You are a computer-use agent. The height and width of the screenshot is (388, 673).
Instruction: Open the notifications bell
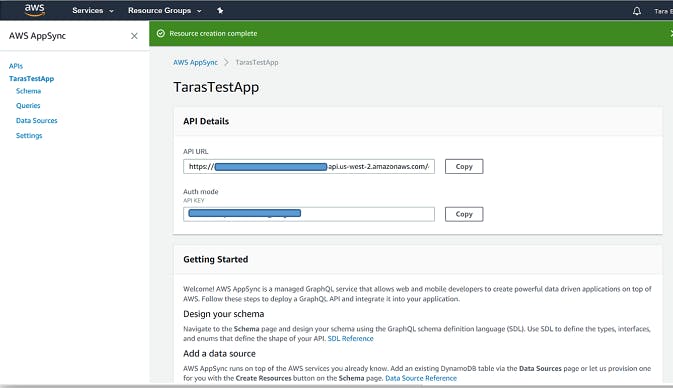tap(637, 11)
